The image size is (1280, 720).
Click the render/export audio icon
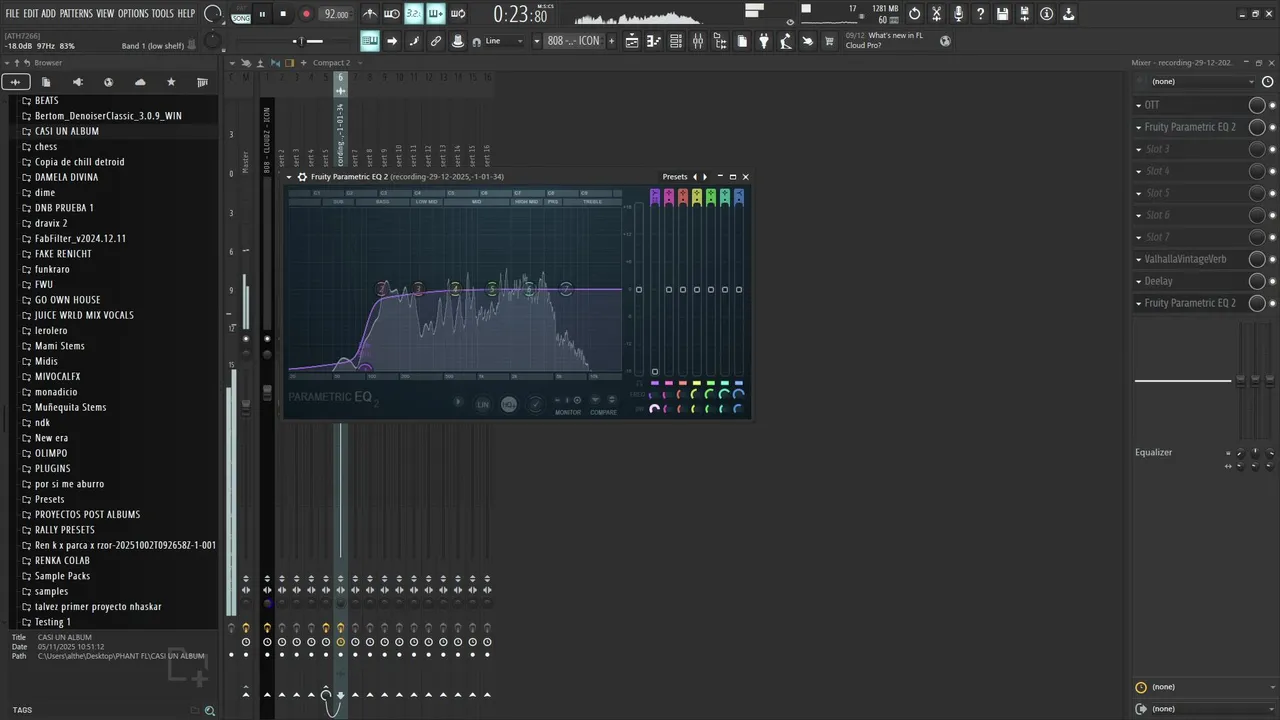click(1024, 14)
